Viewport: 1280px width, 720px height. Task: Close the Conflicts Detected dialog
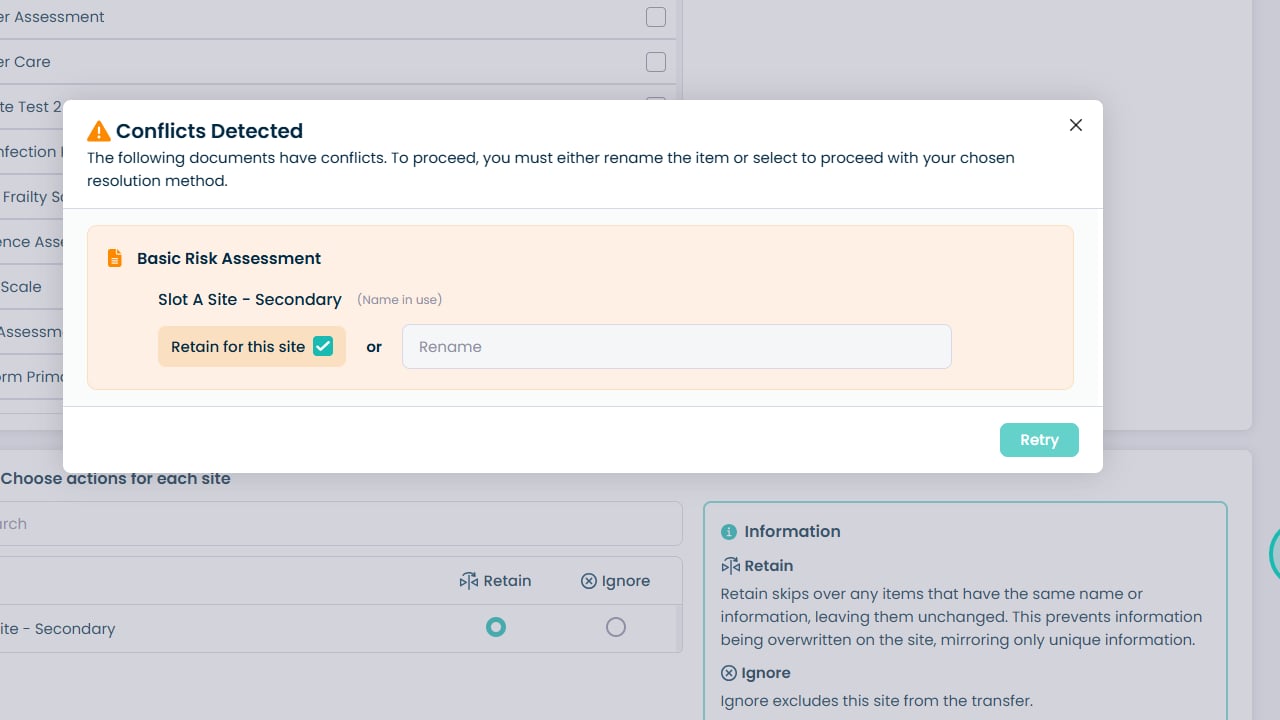tap(1076, 125)
